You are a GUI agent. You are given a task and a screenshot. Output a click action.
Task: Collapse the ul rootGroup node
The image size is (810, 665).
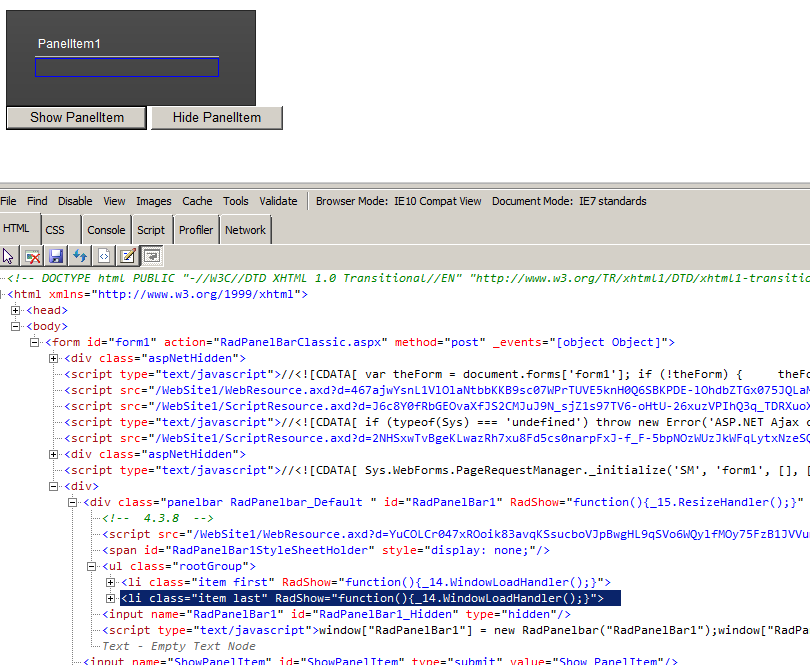coord(91,567)
